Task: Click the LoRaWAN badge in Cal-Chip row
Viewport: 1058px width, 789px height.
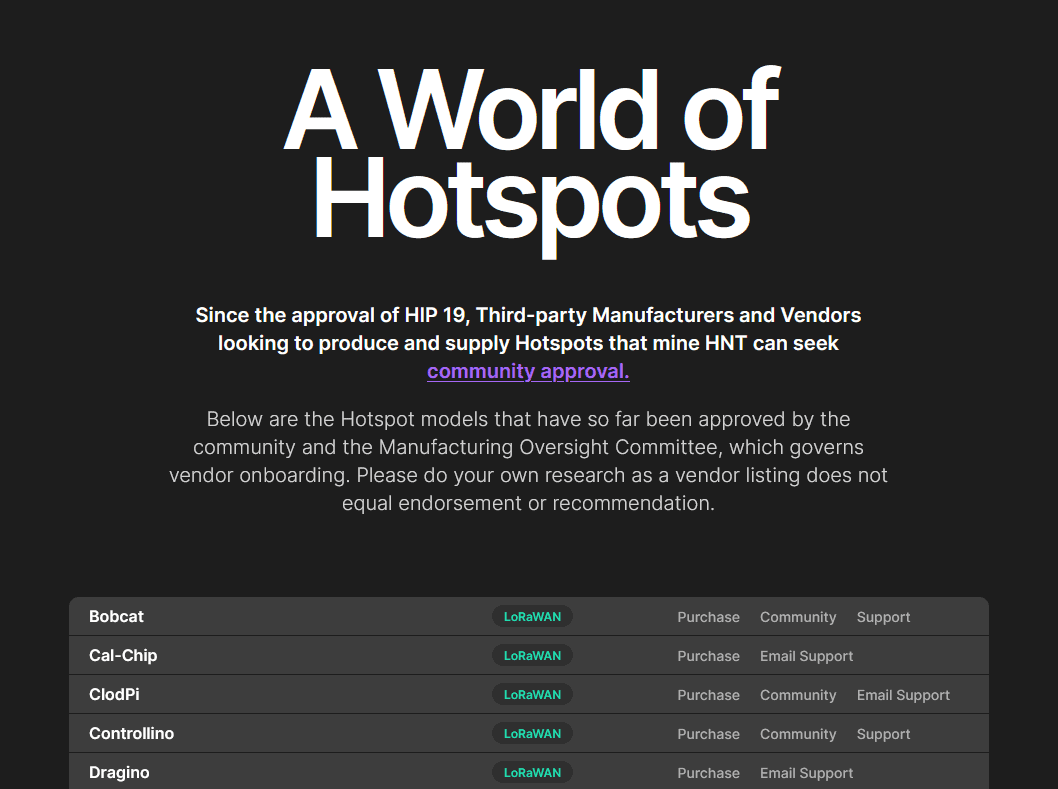Action: click(x=532, y=655)
